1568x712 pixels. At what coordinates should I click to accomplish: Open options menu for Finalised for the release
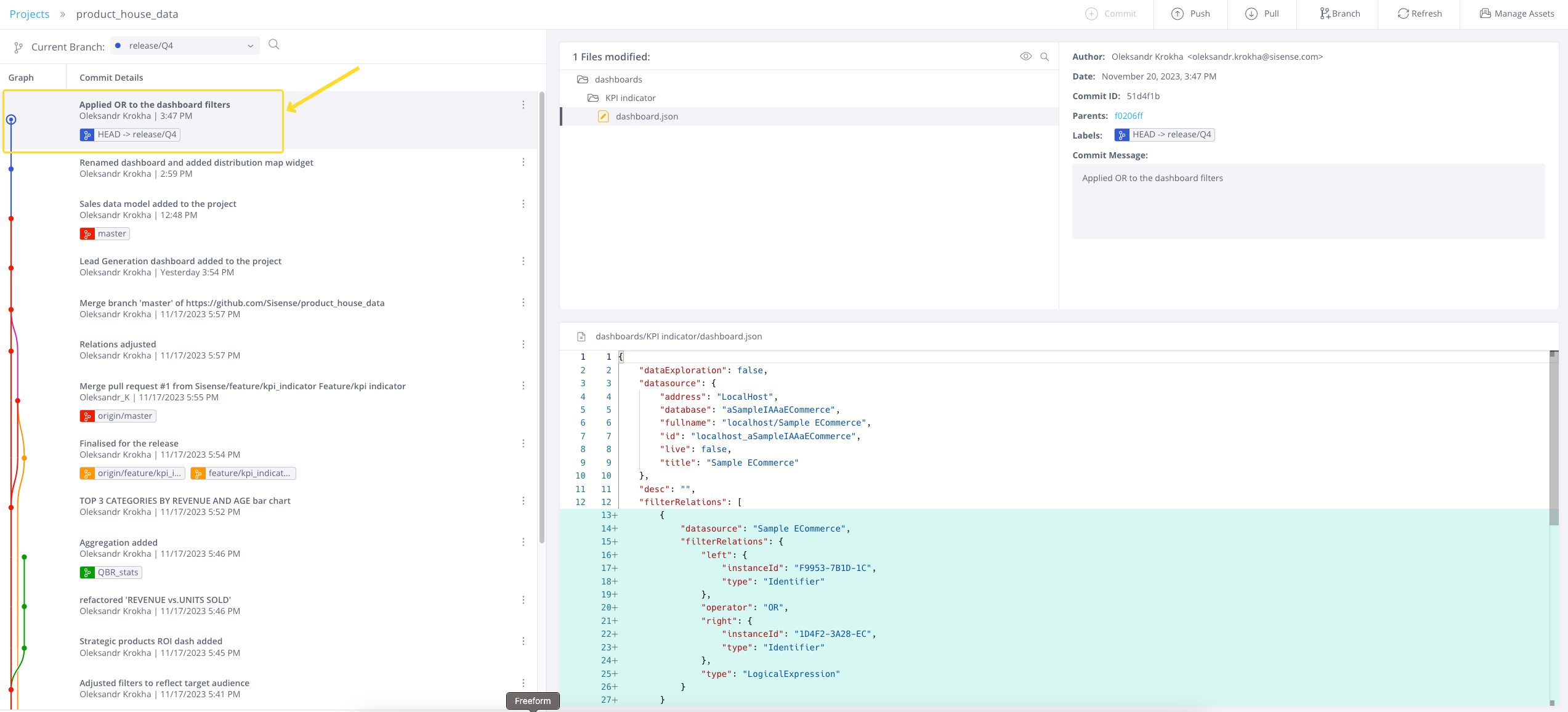[x=523, y=443]
